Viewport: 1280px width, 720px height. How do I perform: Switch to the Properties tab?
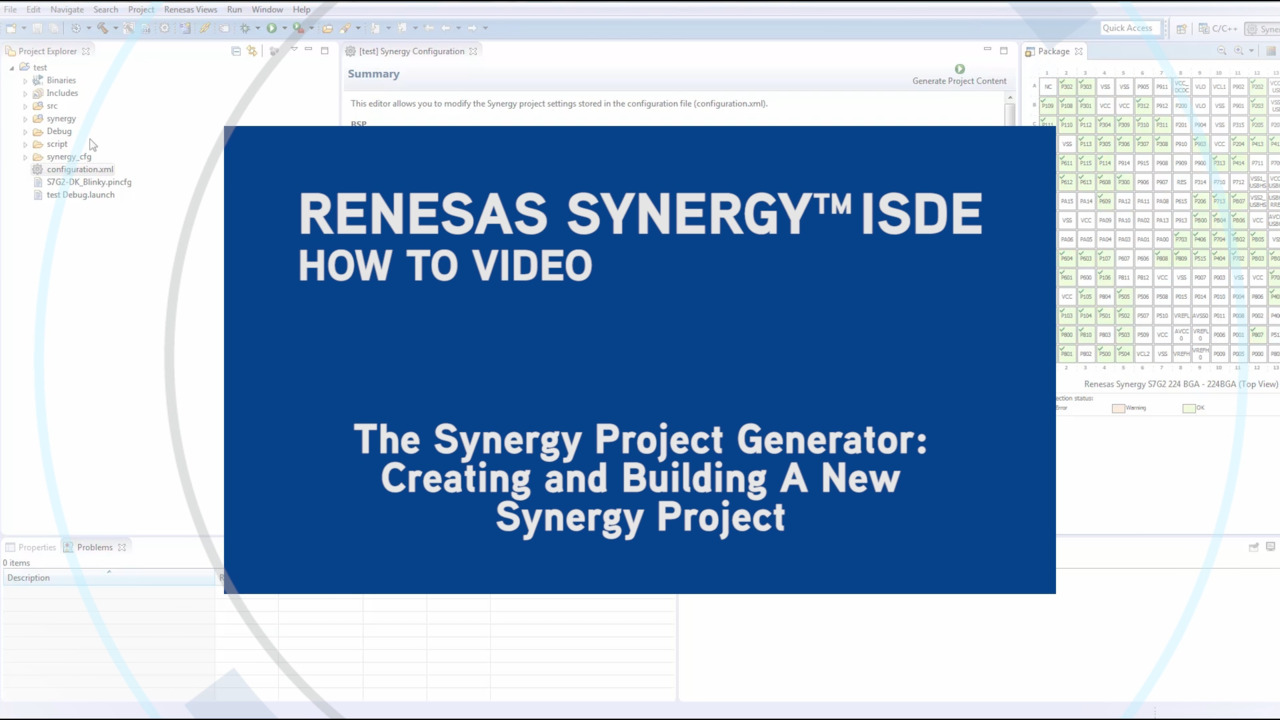[36, 547]
